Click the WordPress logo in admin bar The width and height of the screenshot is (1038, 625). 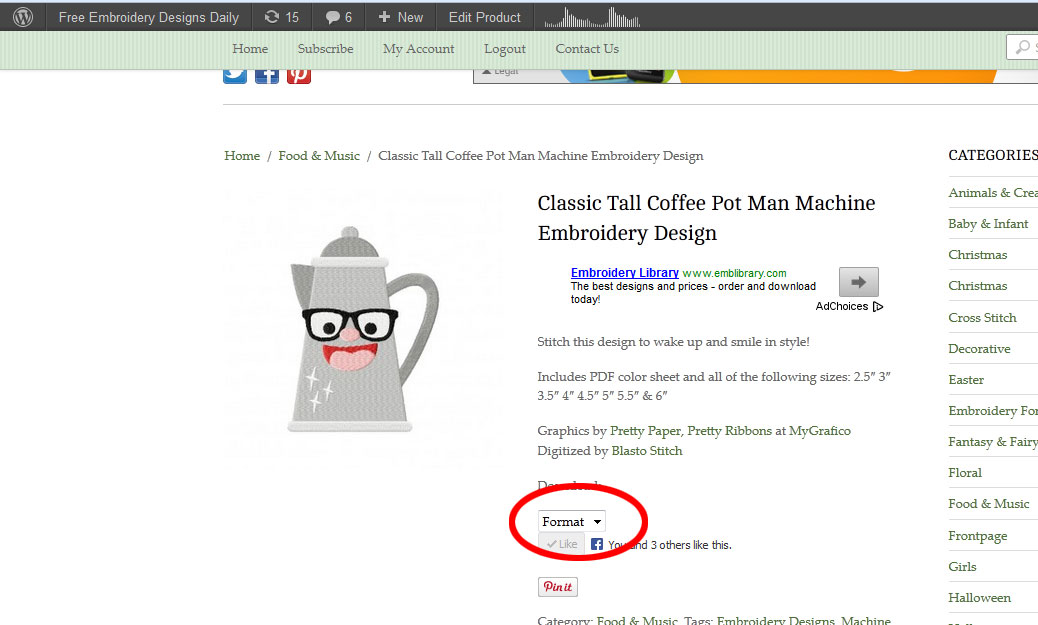tap(23, 17)
